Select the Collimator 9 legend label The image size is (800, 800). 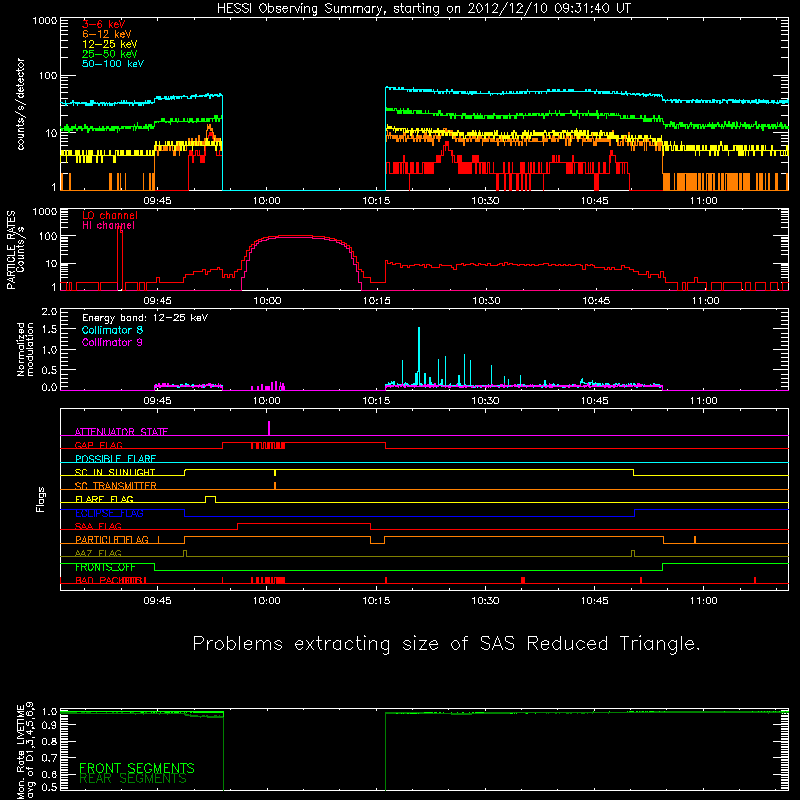point(112,342)
